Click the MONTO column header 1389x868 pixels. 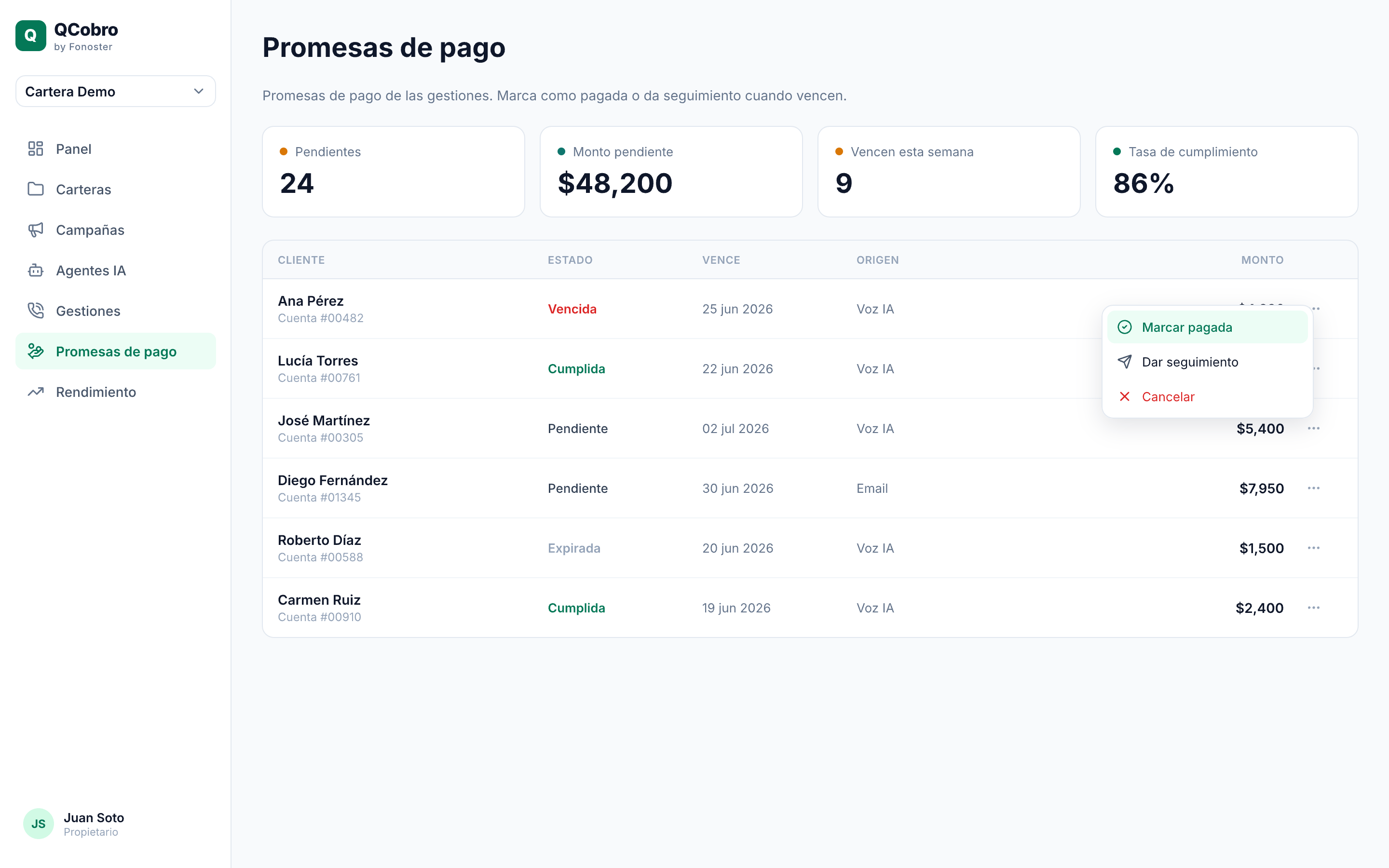pos(1262,260)
